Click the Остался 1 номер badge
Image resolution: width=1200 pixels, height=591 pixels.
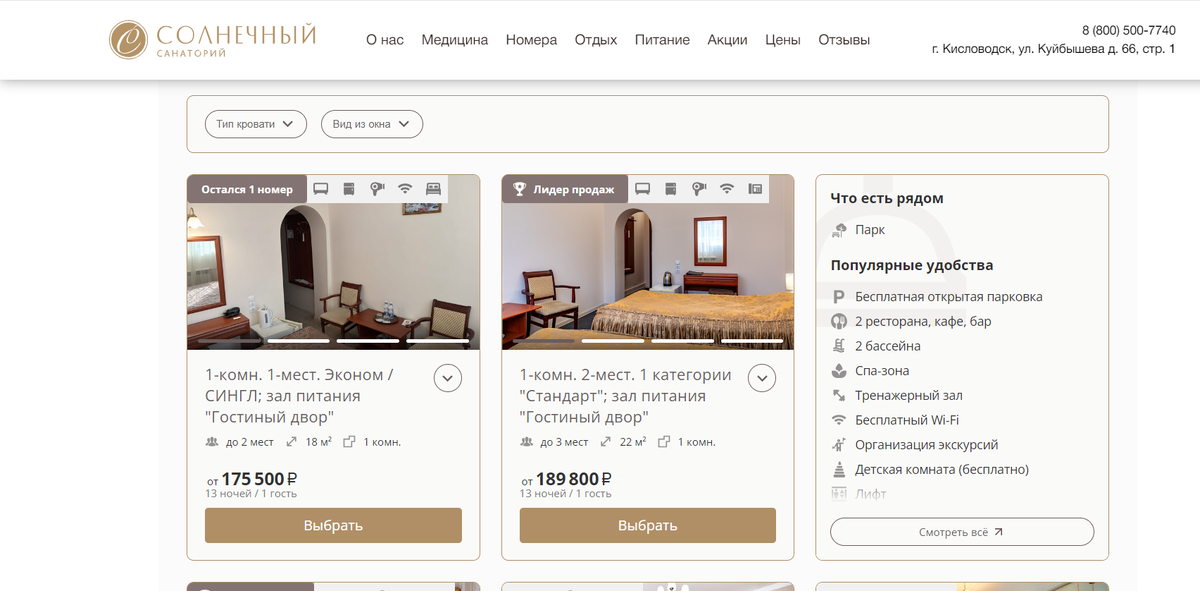tap(247, 189)
